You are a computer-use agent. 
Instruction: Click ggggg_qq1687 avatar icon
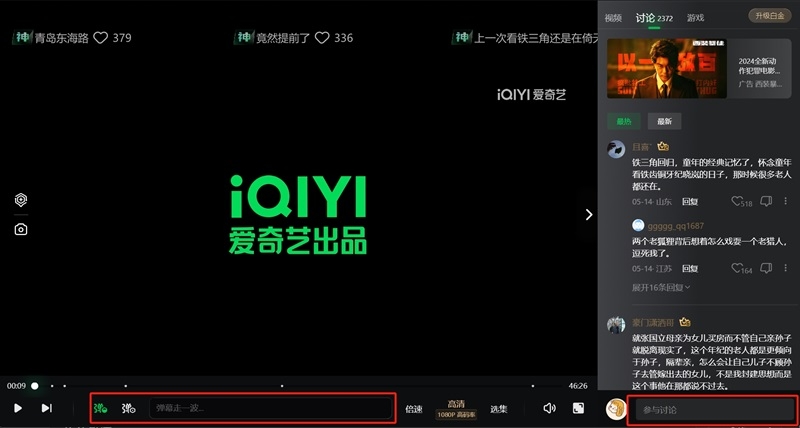coord(638,225)
